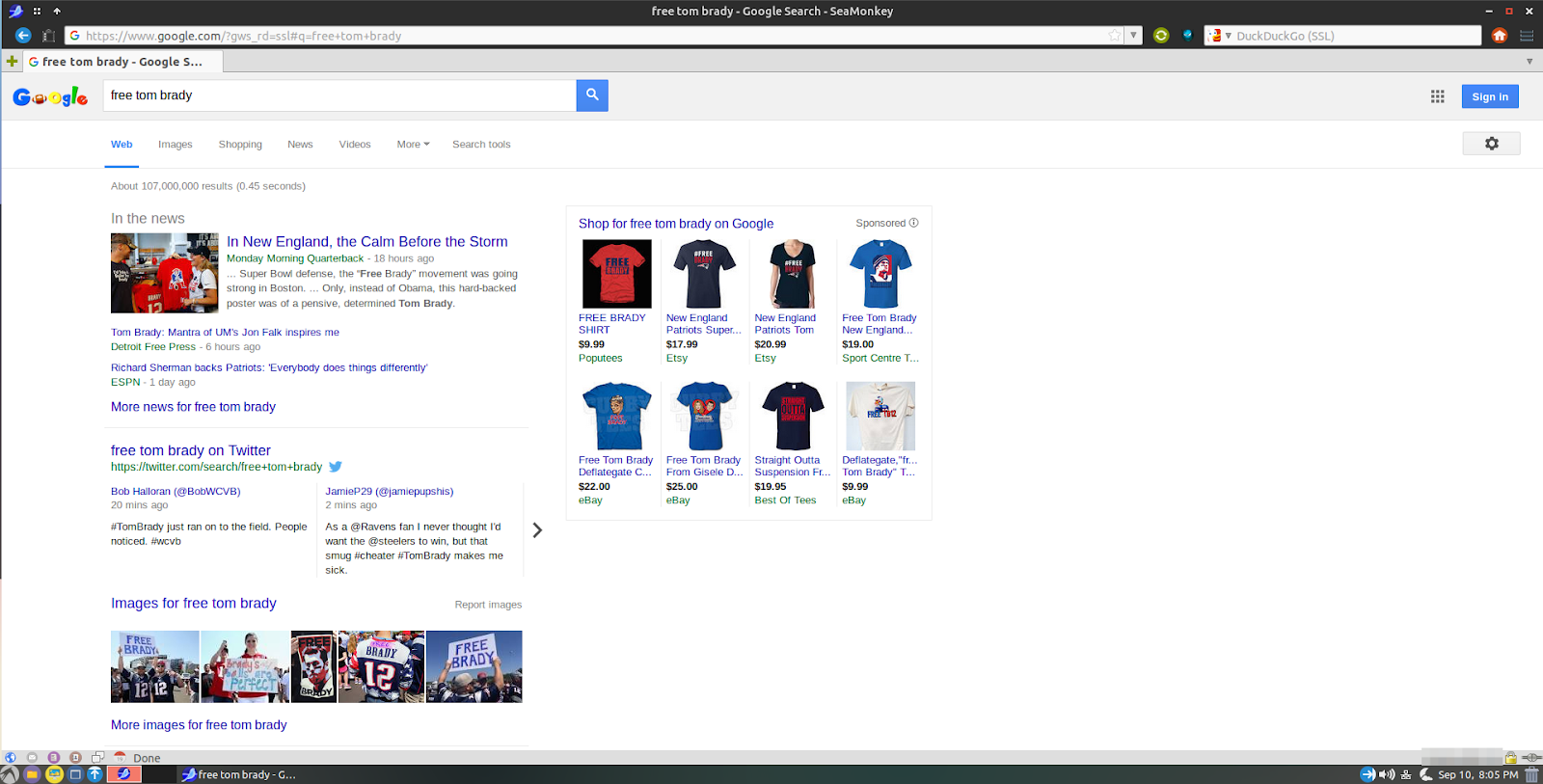This screenshot has width=1543, height=784.
Task: Click the Sep 10, 8:05 PM clock
Action: pos(1477,774)
